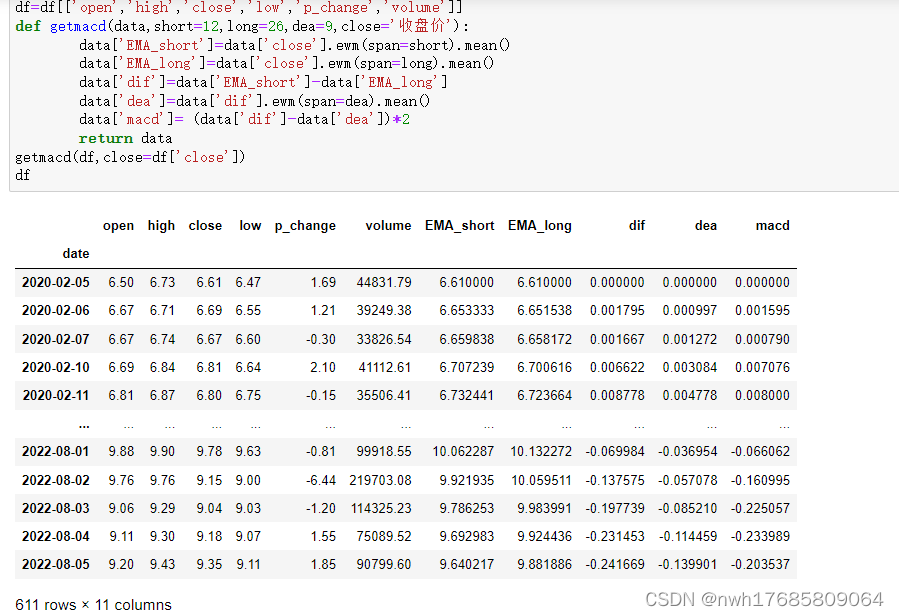Click the 'open' column header

click(118, 225)
